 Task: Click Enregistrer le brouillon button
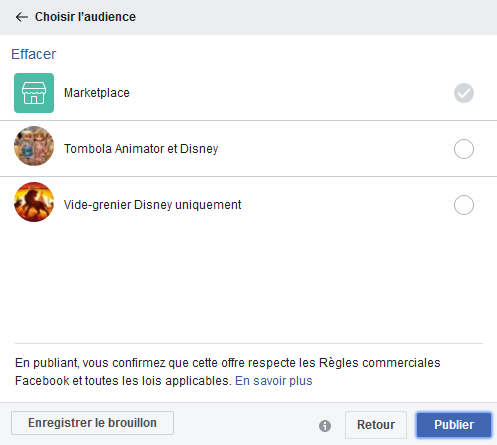pos(92,423)
